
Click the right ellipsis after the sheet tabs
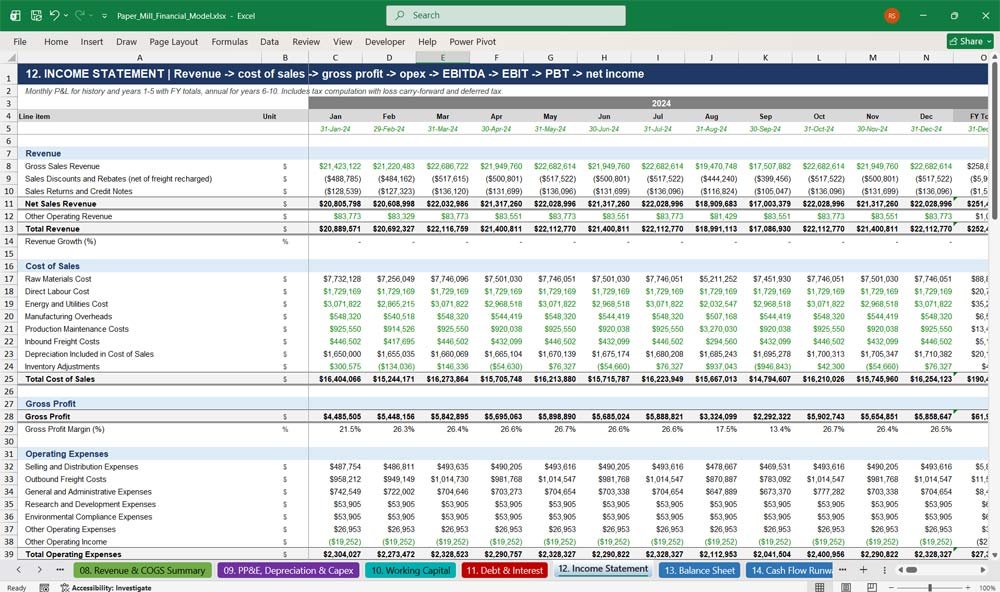point(842,570)
